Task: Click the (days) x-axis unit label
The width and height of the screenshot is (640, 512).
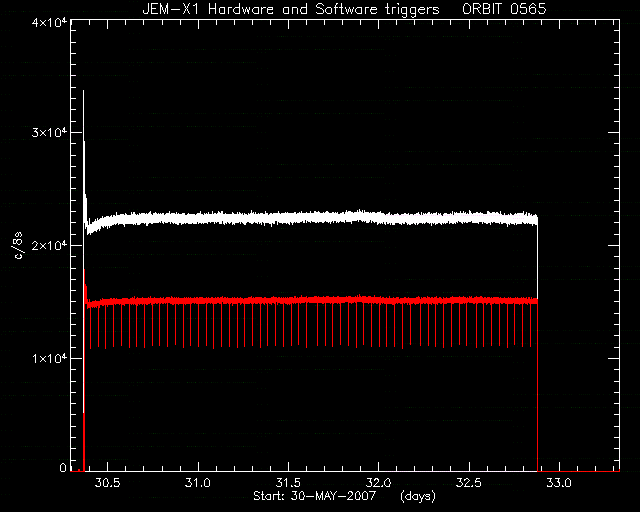Action: [x=418, y=496]
